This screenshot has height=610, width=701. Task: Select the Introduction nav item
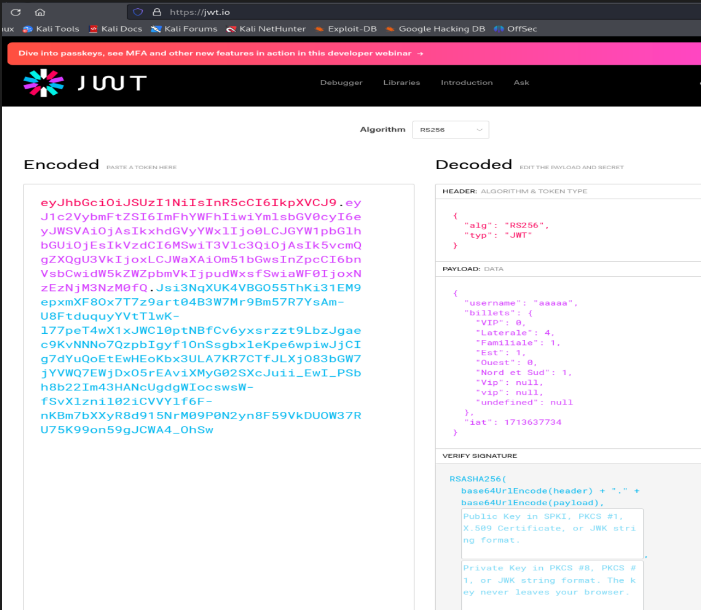pyautogui.click(x=466, y=83)
